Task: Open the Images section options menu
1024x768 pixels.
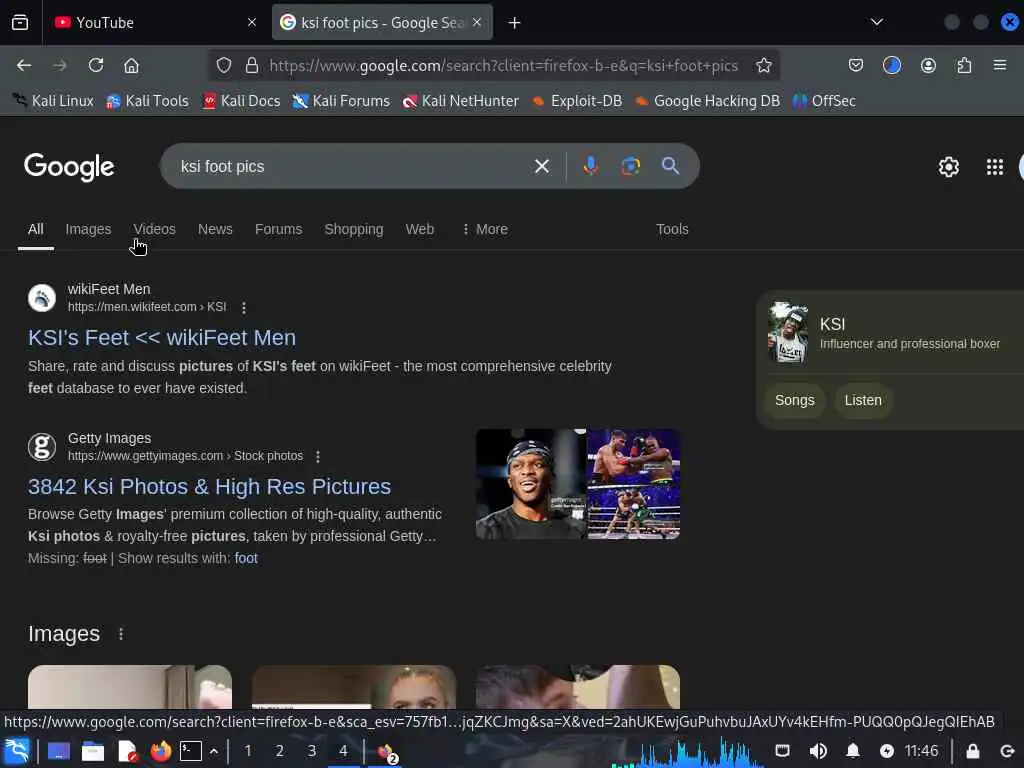Action: [121, 634]
